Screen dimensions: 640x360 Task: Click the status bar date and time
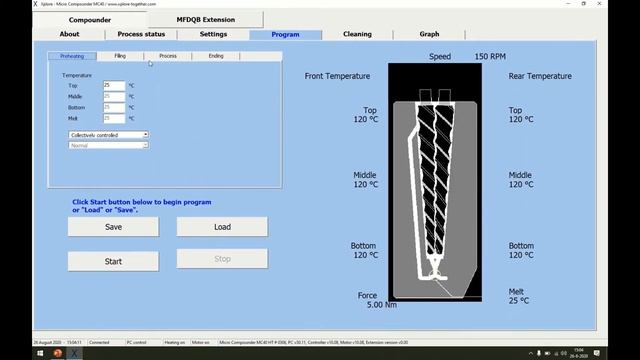pyautogui.click(x=58, y=342)
